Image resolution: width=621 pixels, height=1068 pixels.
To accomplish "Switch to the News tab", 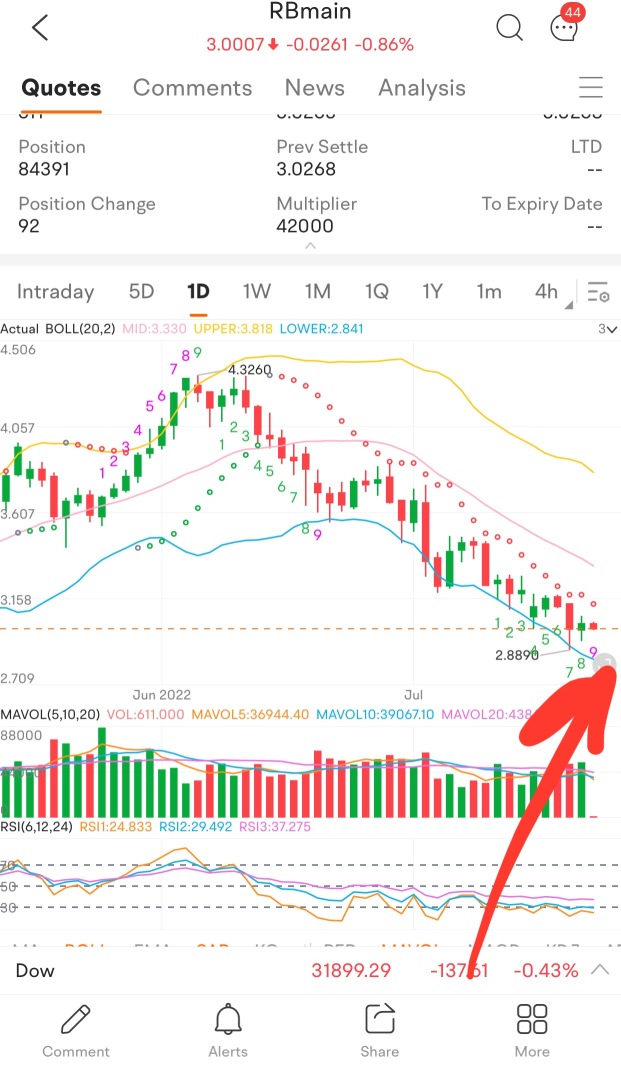I will click(x=314, y=88).
